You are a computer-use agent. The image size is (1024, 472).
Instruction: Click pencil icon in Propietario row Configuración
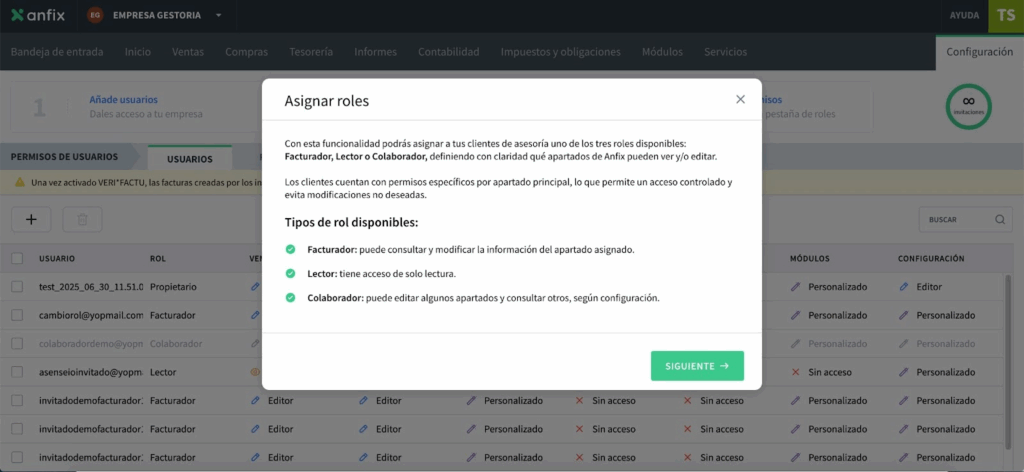[x=903, y=286]
